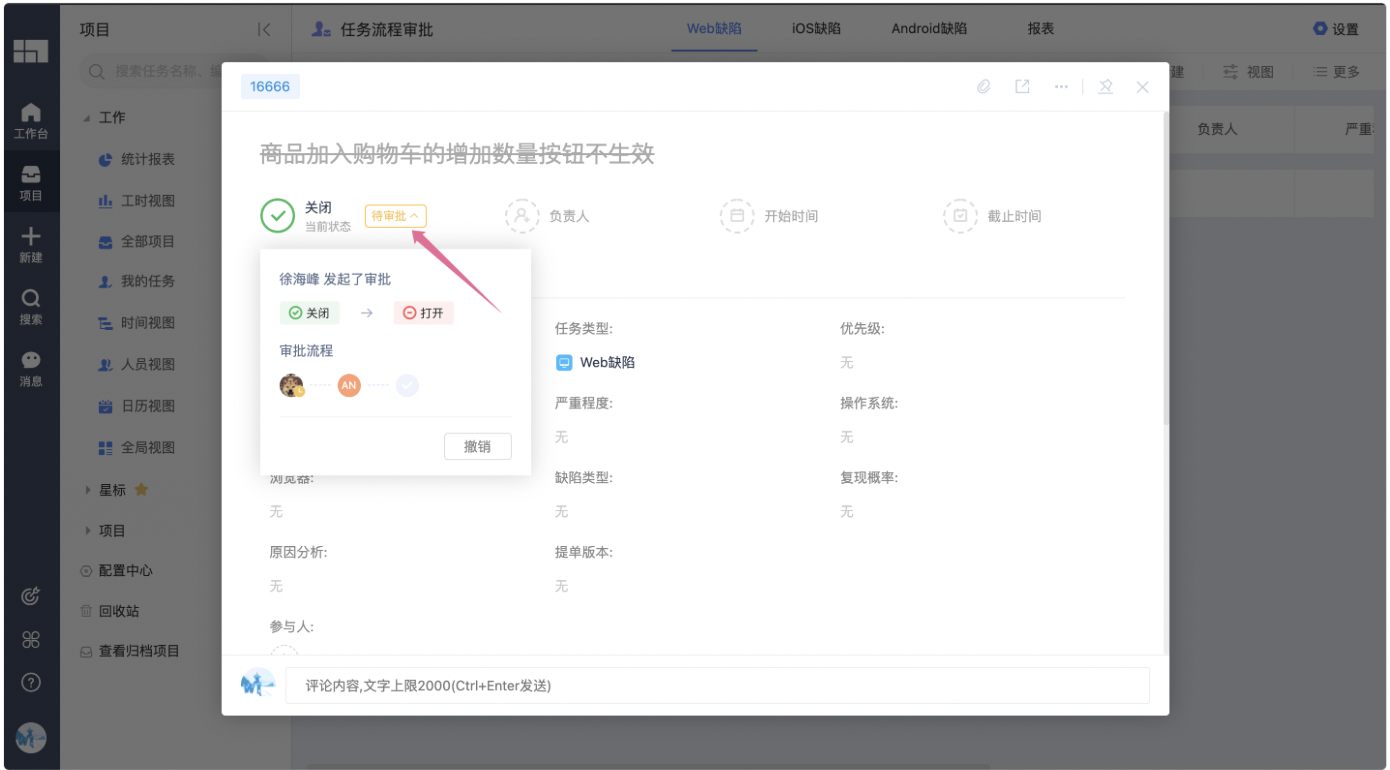Click the user avatar at the bottom of the navigation bar
Image resolution: width=1390 pixels, height=770 pixels.
[31, 738]
